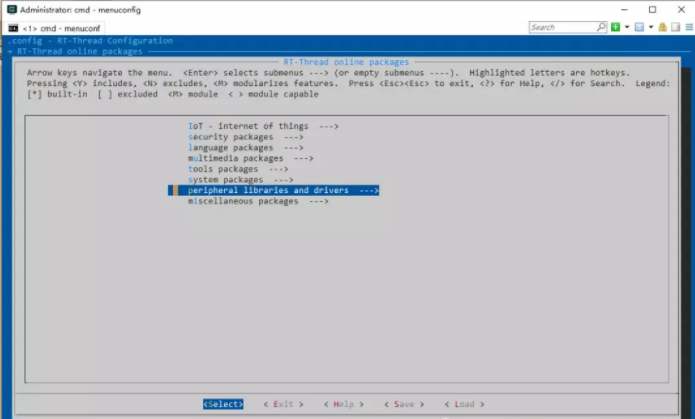
Task: Open the dropdown arrow beside the green plus
Action: [x=627, y=27]
